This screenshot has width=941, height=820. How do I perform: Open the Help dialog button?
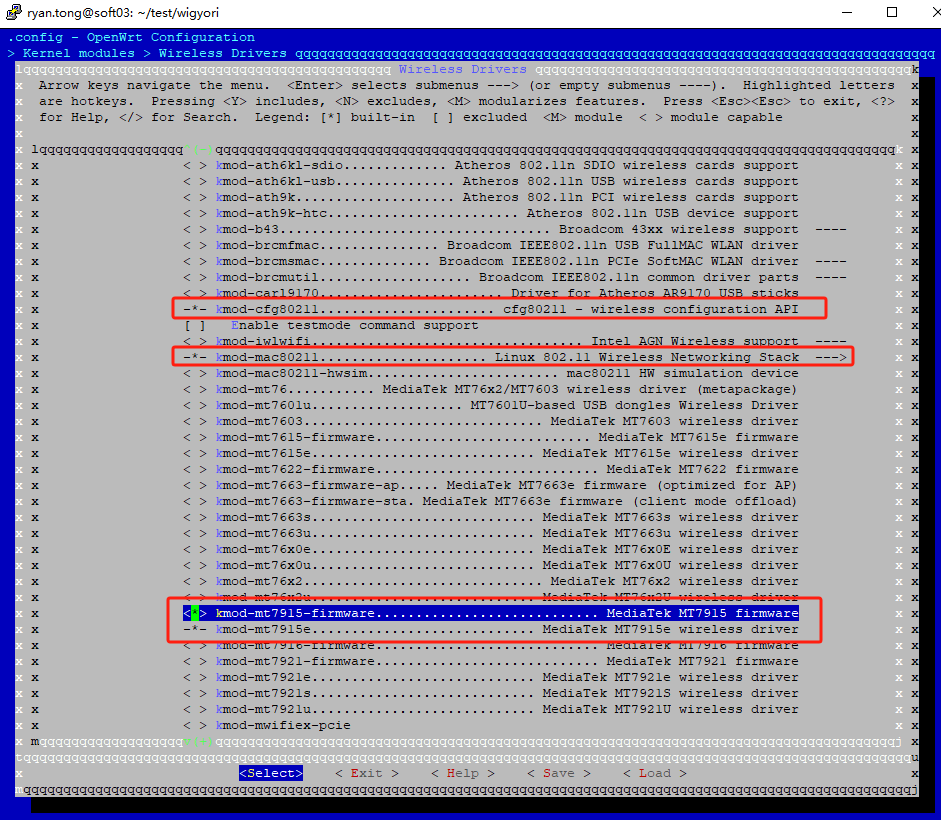(464, 772)
